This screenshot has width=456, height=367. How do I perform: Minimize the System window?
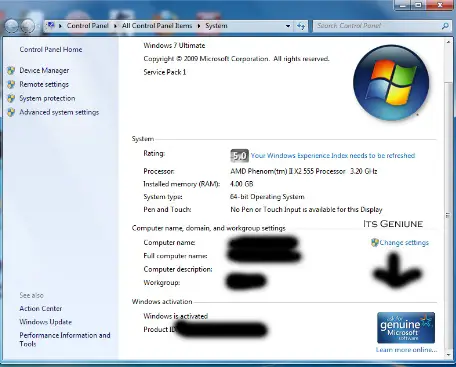(x=404, y=5)
